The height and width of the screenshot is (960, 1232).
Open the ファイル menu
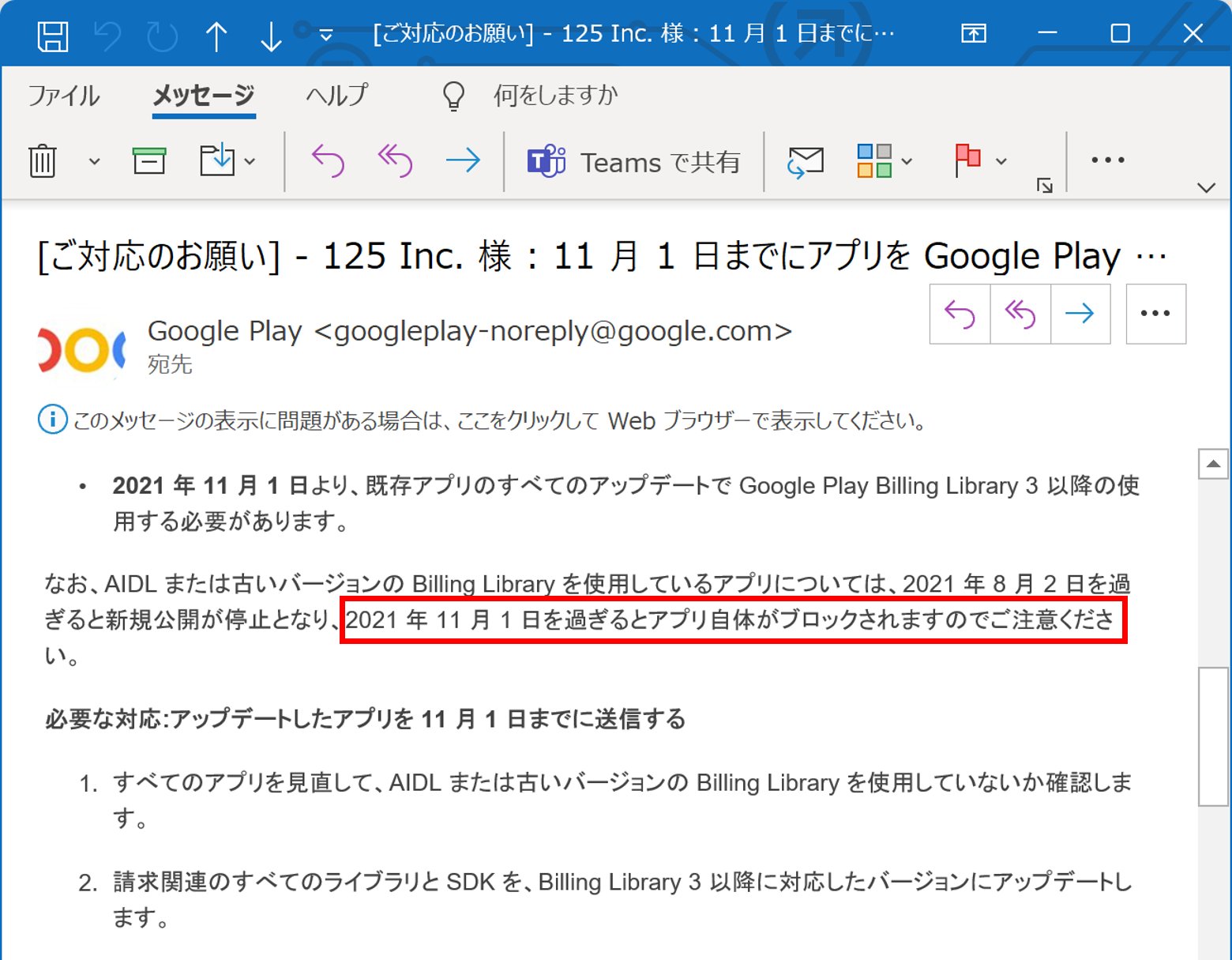pyautogui.click(x=63, y=96)
